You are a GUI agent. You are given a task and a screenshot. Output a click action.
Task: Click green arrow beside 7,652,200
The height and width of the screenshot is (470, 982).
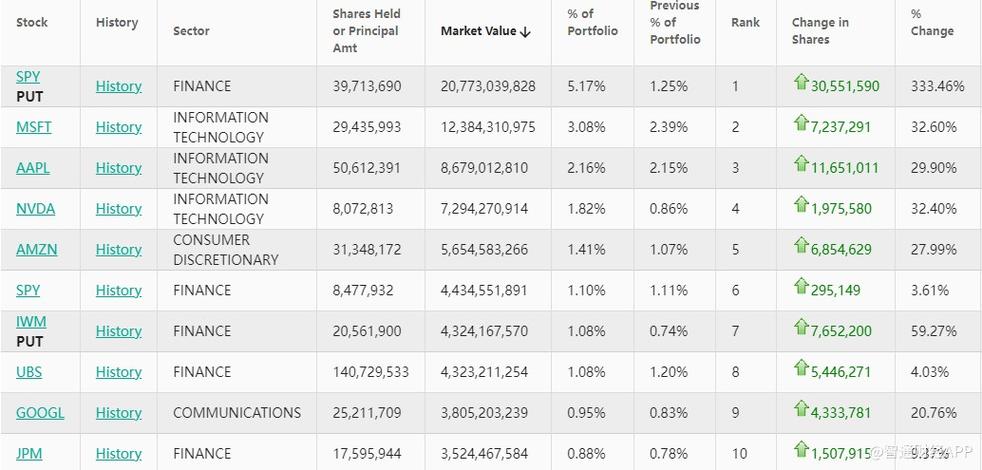[x=800, y=328]
